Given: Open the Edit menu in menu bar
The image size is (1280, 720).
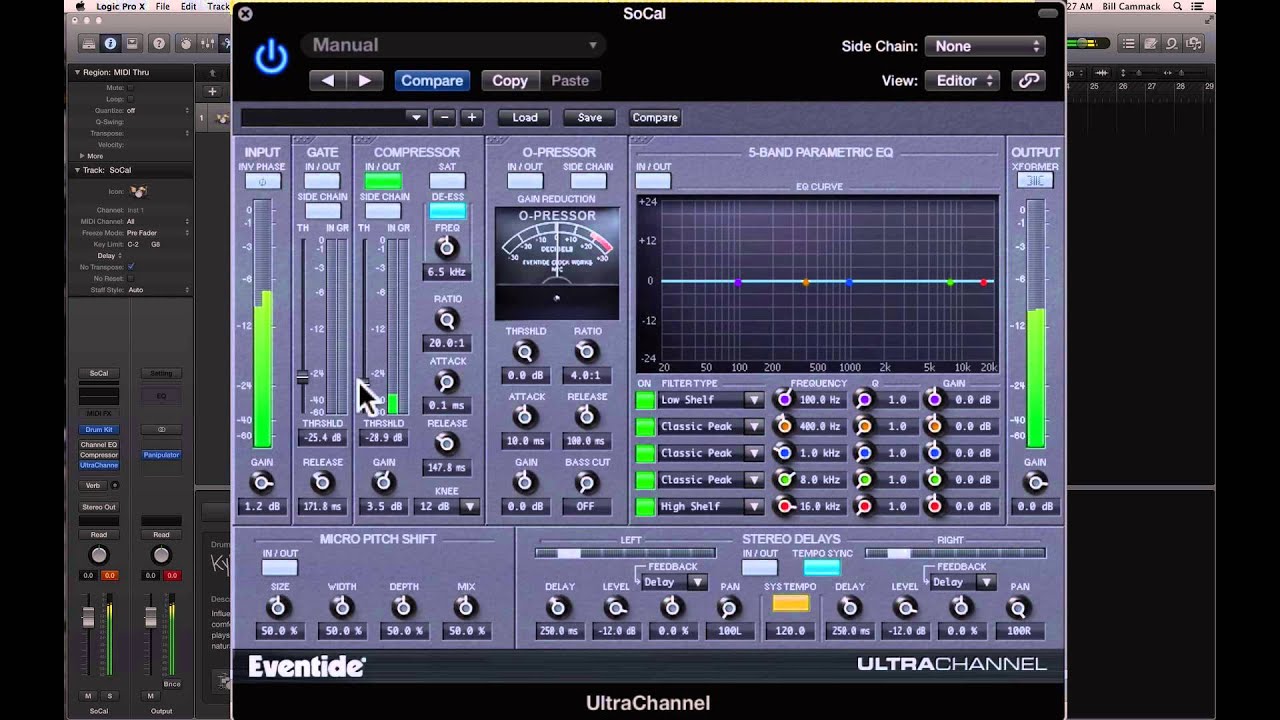Looking at the screenshot, I should click(x=189, y=7).
